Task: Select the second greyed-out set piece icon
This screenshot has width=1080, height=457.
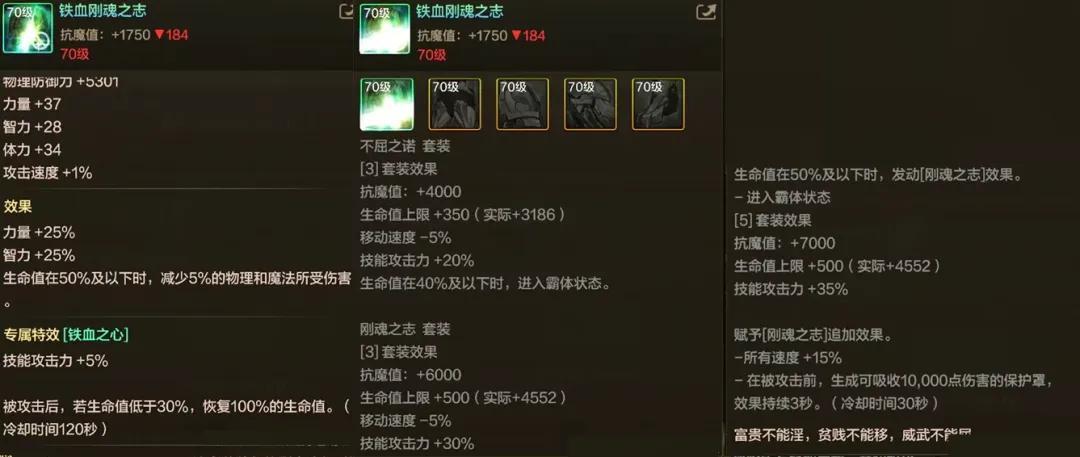Action: 523,104
